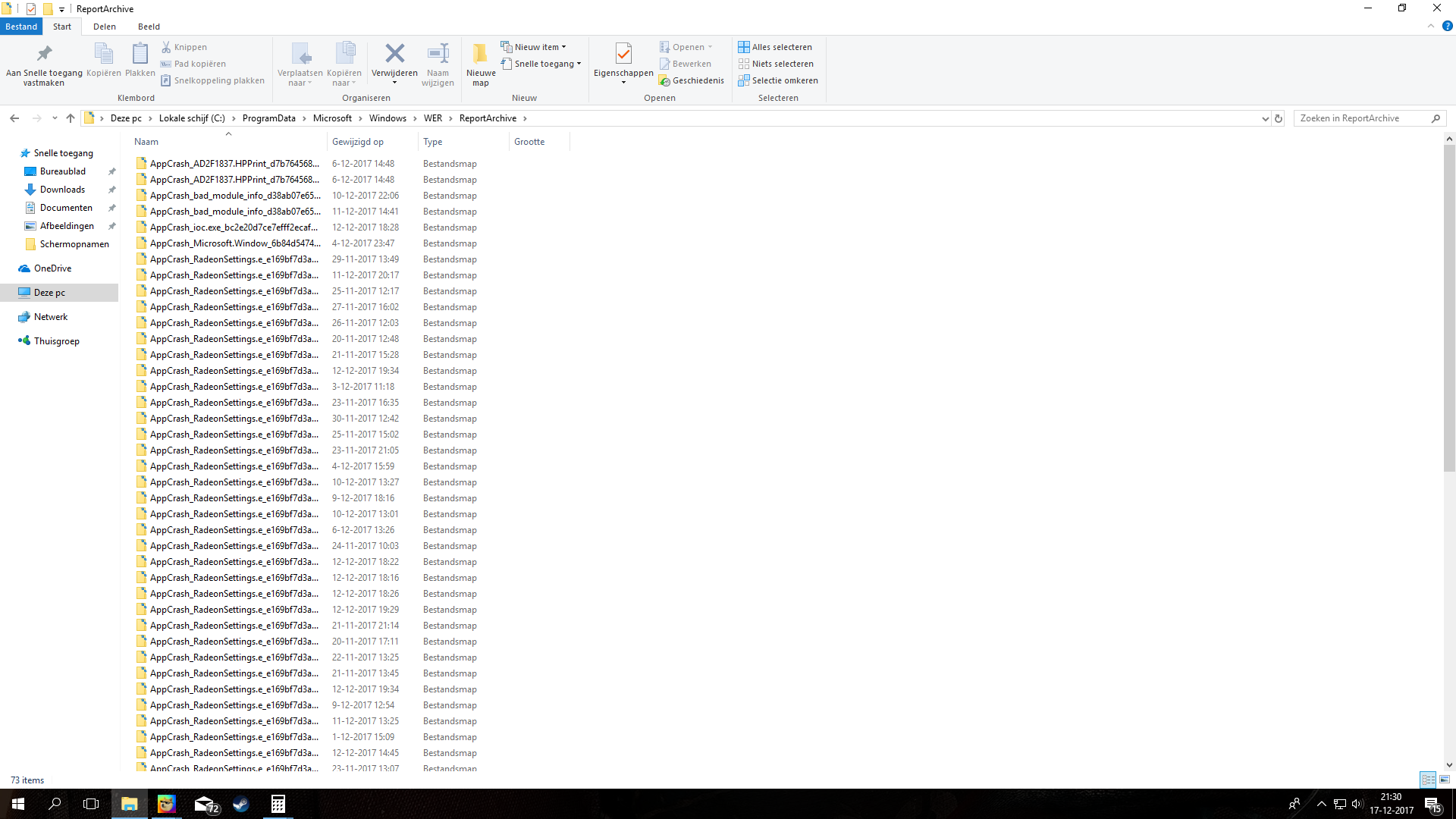Click the Alles selecteren icon
The width and height of the screenshot is (1456, 819).
(x=744, y=47)
